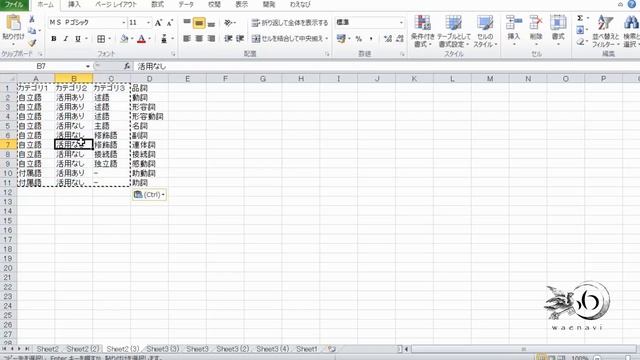Toggle Bold formatting
This screenshot has height=360, width=640.
point(53,39)
